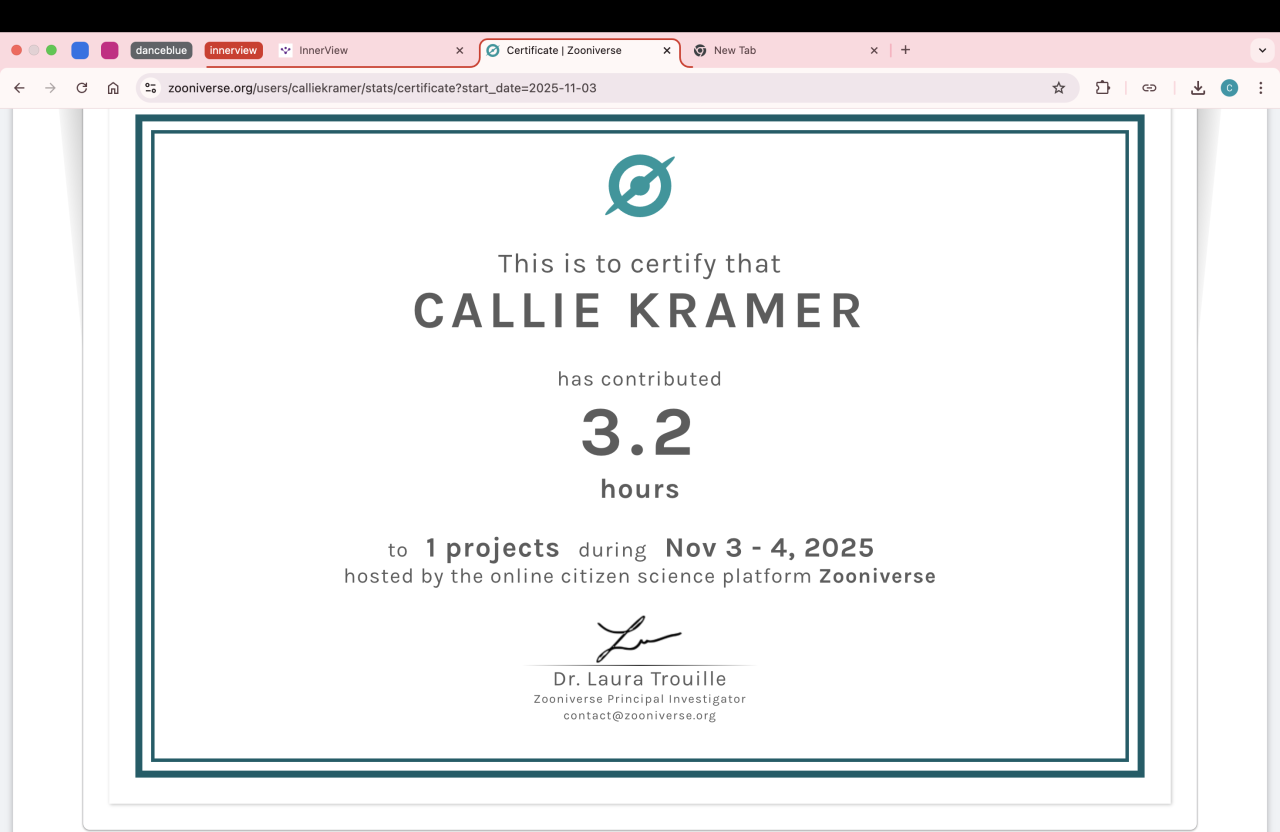This screenshot has height=832, width=1280.
Task: Open the Extensions puzzle-piece menu
Action: pyautogui.click(x=1103, y=88)
